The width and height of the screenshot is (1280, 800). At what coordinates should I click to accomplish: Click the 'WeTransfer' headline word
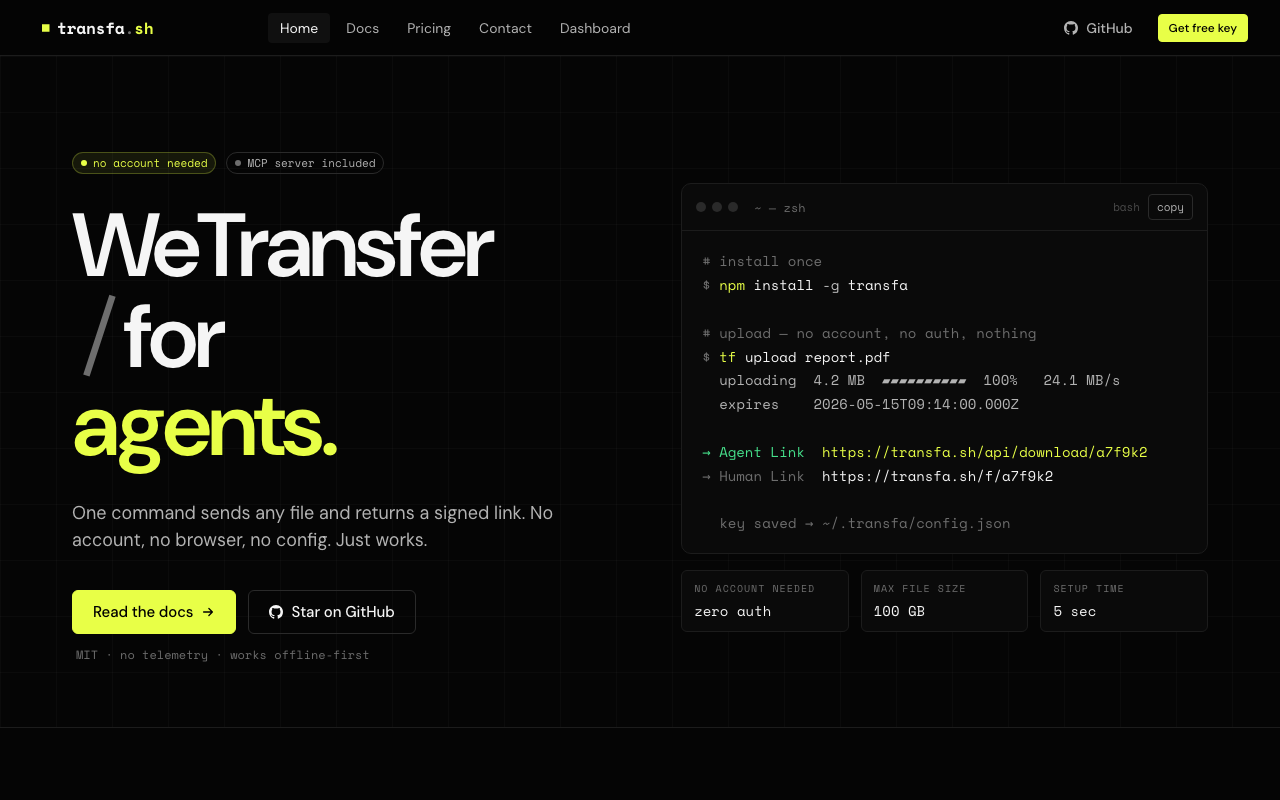pyautogui.click(x=283, y=247)
